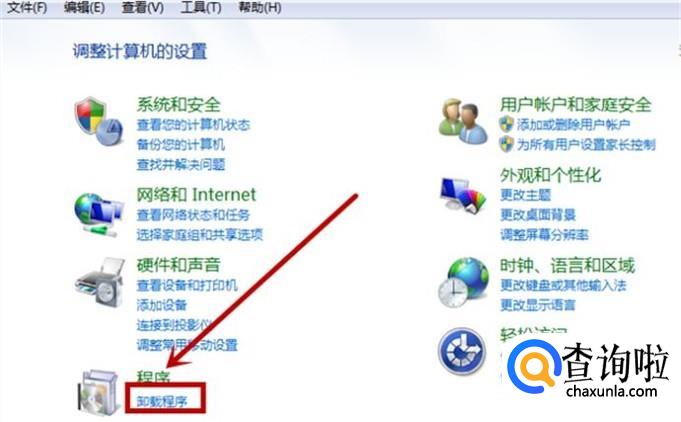The image size is (681, 422).
Task: Open the User Accounts people icon
Action: click(x=463, y=121)
